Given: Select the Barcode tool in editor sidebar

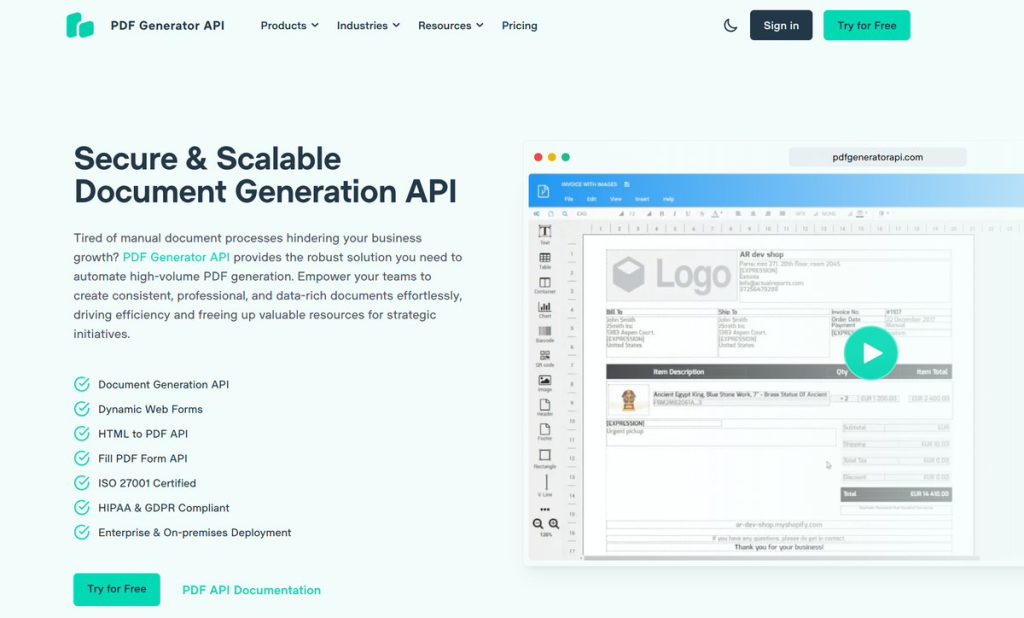Looking at the screenshot, I should pos(545,332).
